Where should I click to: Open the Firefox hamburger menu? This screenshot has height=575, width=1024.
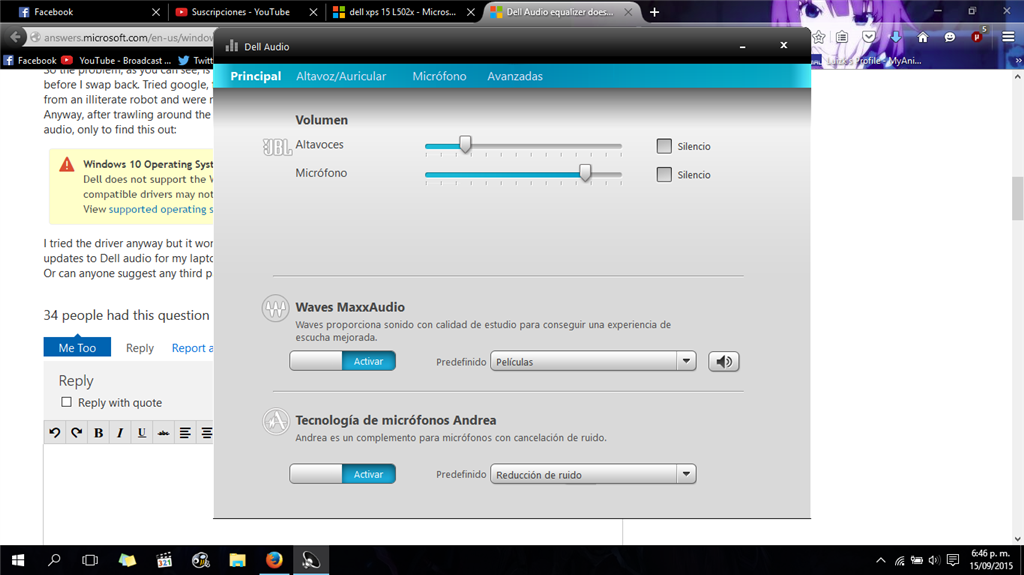click(1008, 37)
